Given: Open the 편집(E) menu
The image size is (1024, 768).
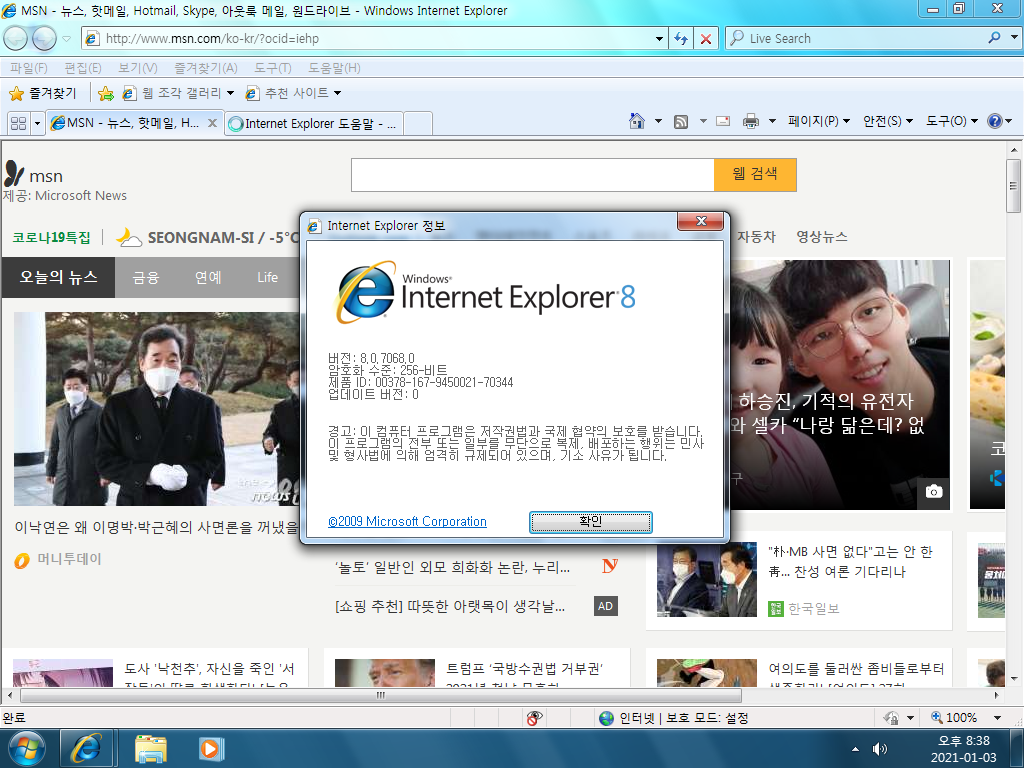Looking at the screenshot, I should point(83,68).
